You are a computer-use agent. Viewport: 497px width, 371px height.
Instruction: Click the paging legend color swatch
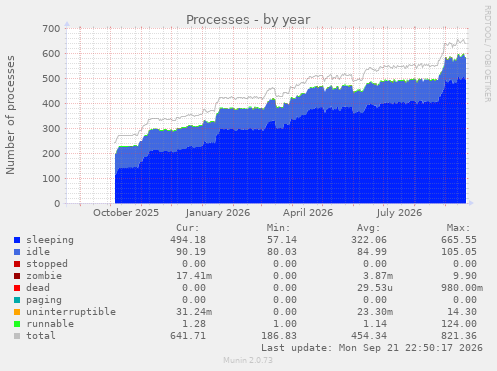point(17,300)
